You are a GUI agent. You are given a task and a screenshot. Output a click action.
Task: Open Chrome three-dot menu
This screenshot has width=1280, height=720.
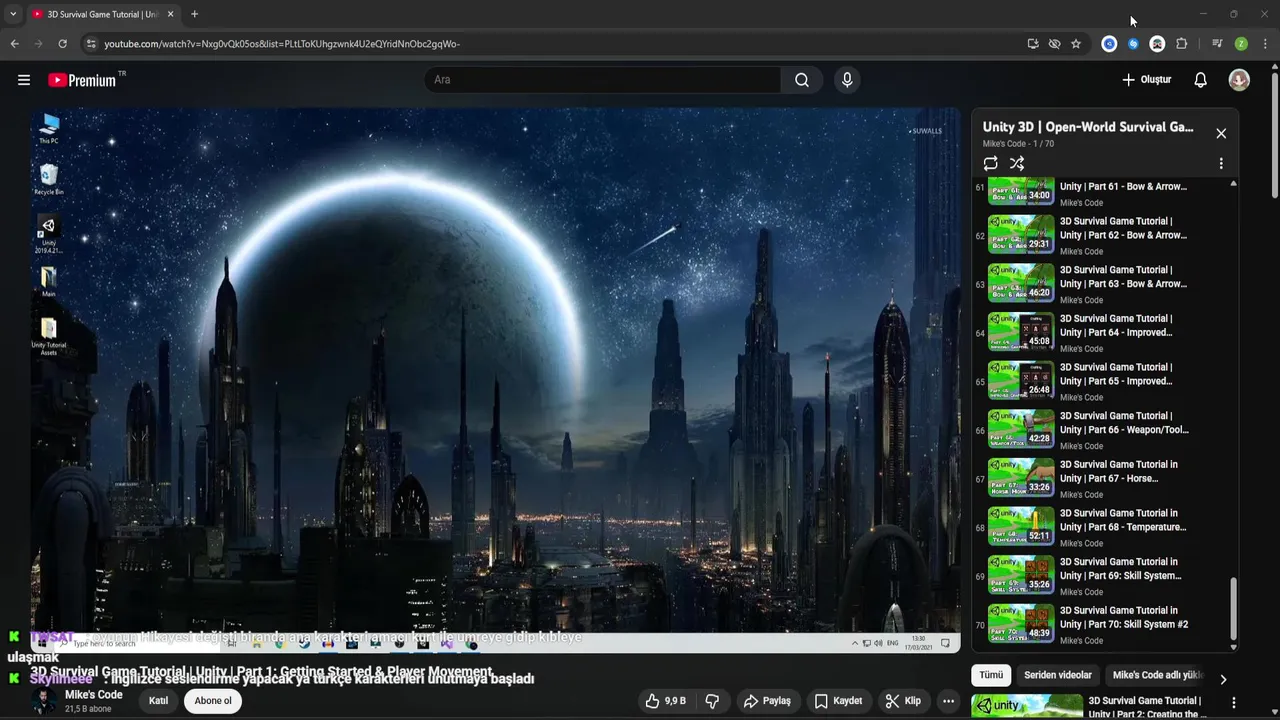coord(1265,44)
